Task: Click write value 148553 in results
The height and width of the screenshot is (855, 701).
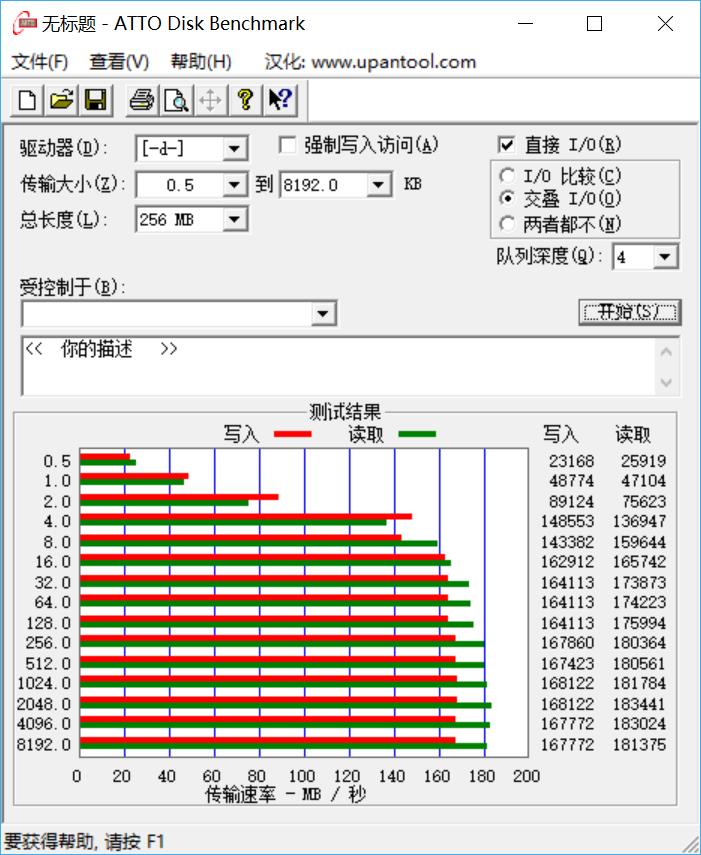Action: tap(567, 521)
